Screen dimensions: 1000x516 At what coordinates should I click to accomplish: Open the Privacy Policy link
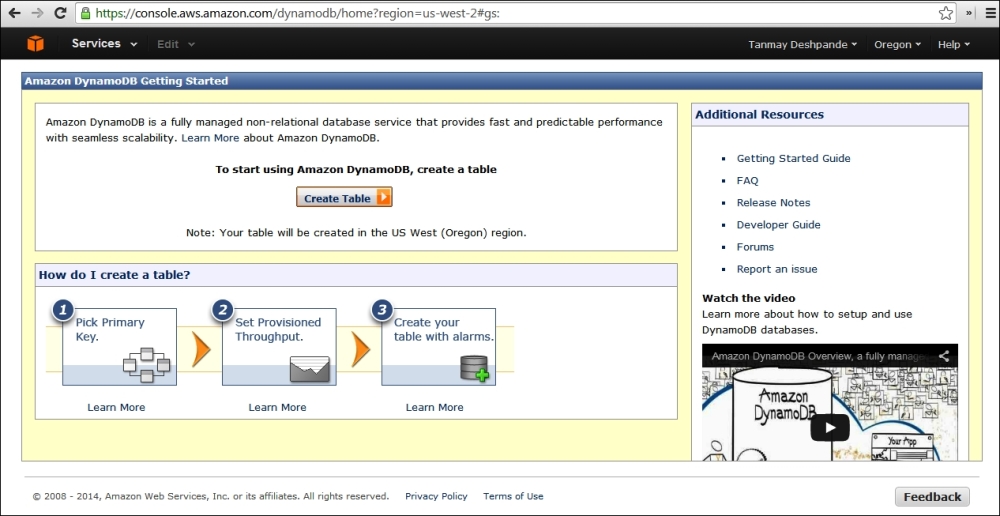pos(436,496)
